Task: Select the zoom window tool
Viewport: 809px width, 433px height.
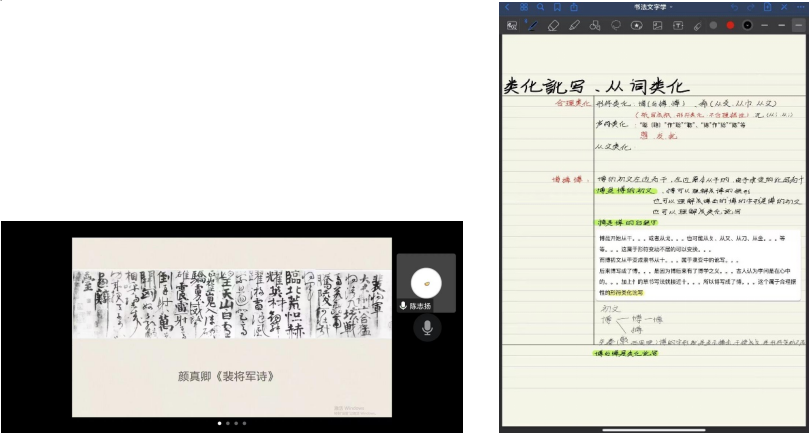Action: 512,25
